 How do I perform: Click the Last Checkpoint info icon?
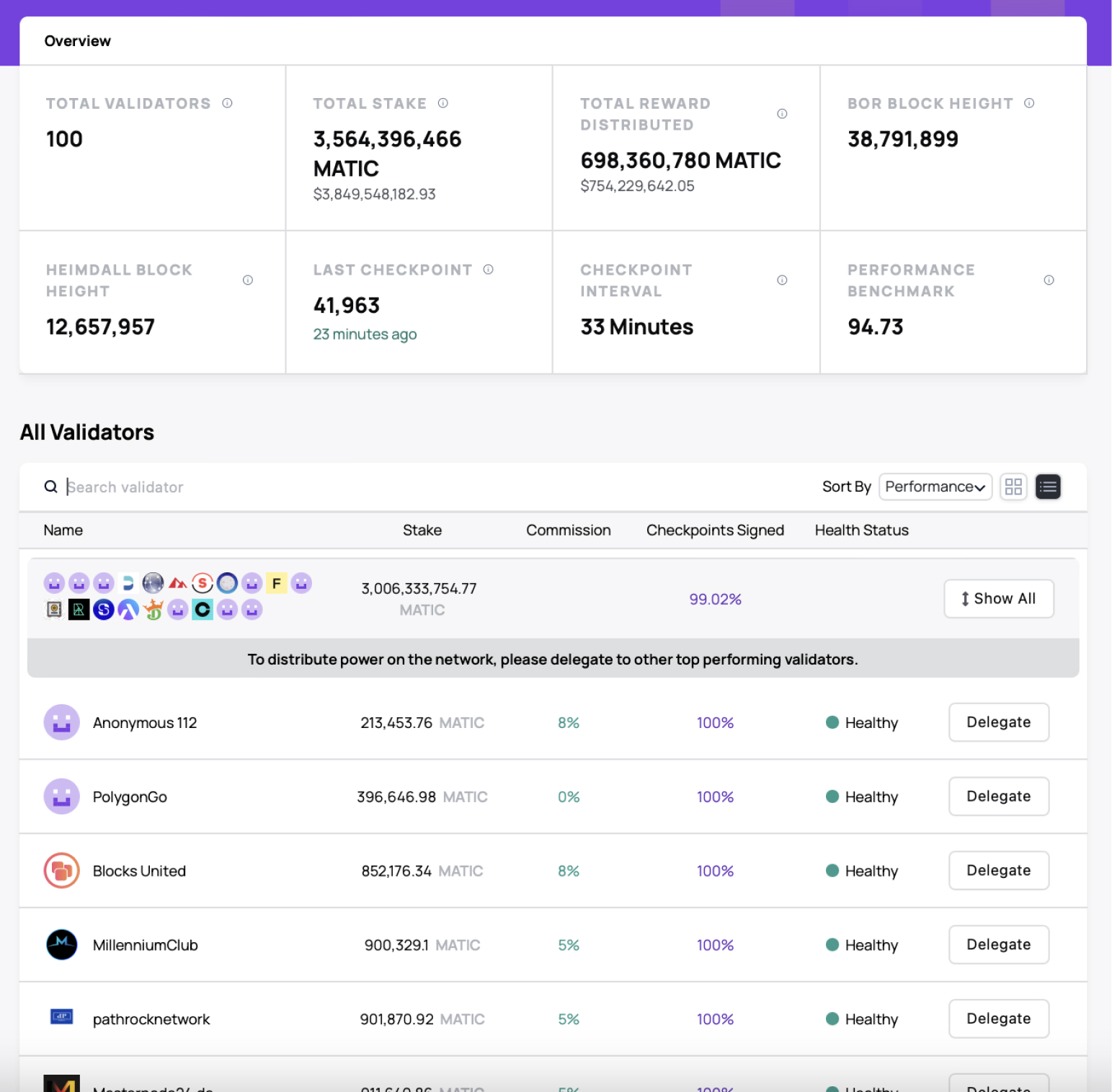pos(488,269)
